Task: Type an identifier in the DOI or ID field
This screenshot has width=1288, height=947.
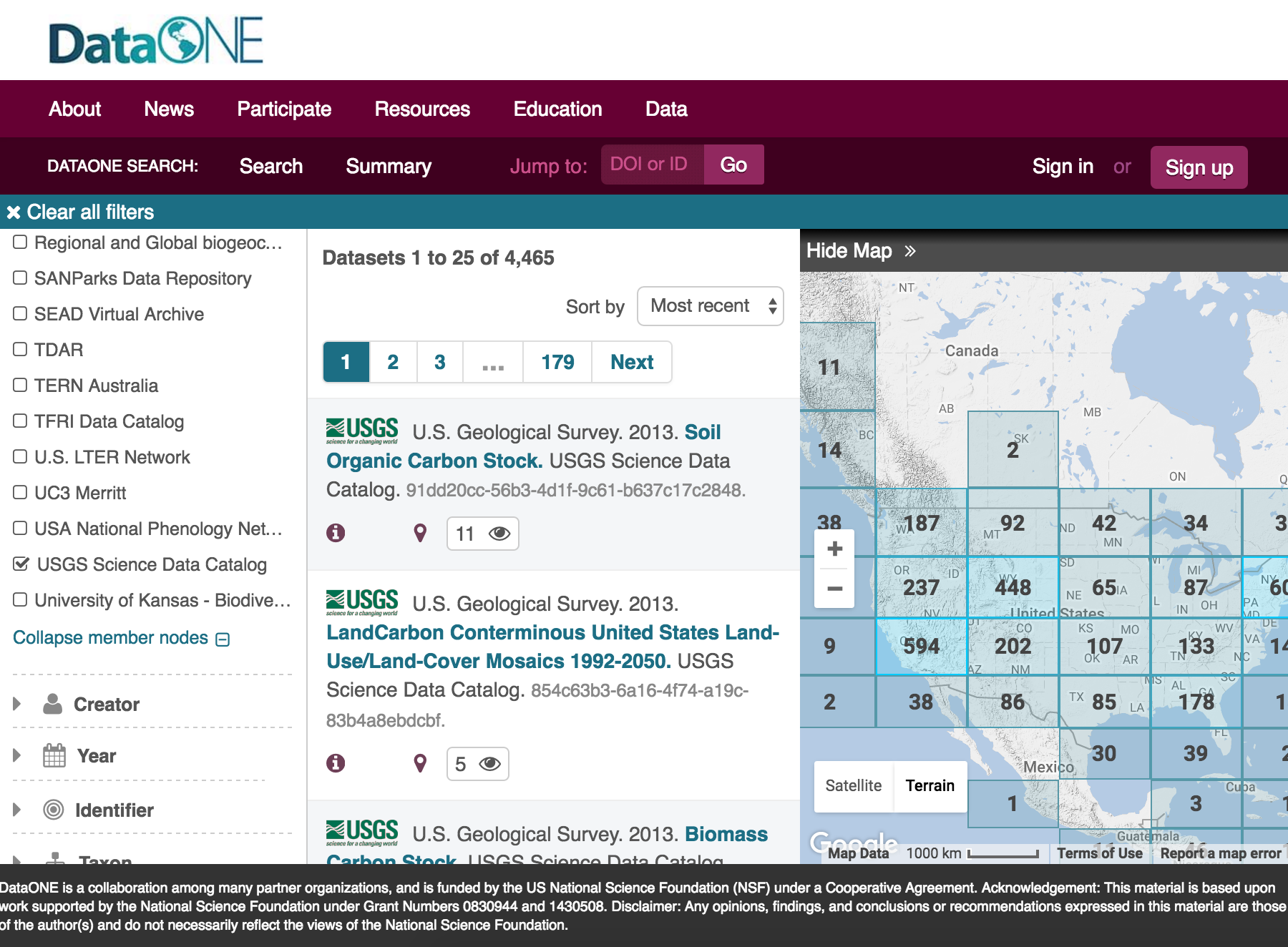Action: (x=650, y=164)
